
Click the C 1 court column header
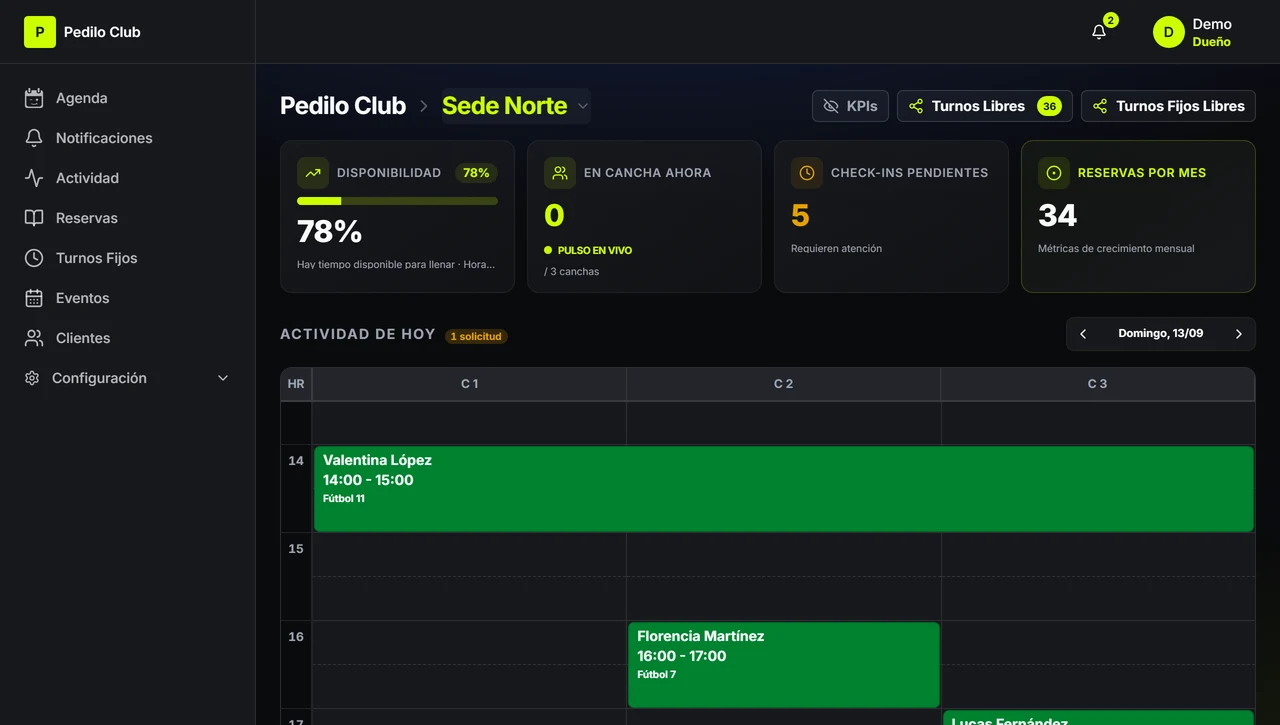coord(469,384)
